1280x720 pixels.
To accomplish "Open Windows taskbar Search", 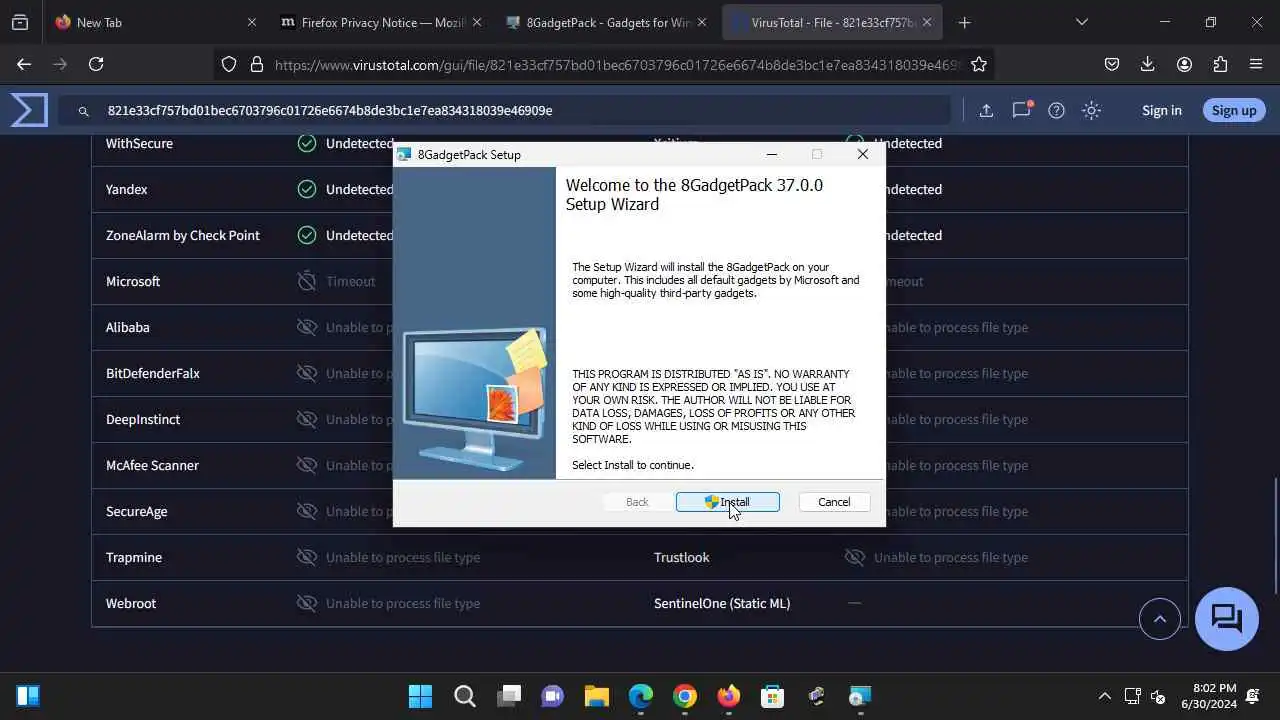I will [x=465, y=696].
